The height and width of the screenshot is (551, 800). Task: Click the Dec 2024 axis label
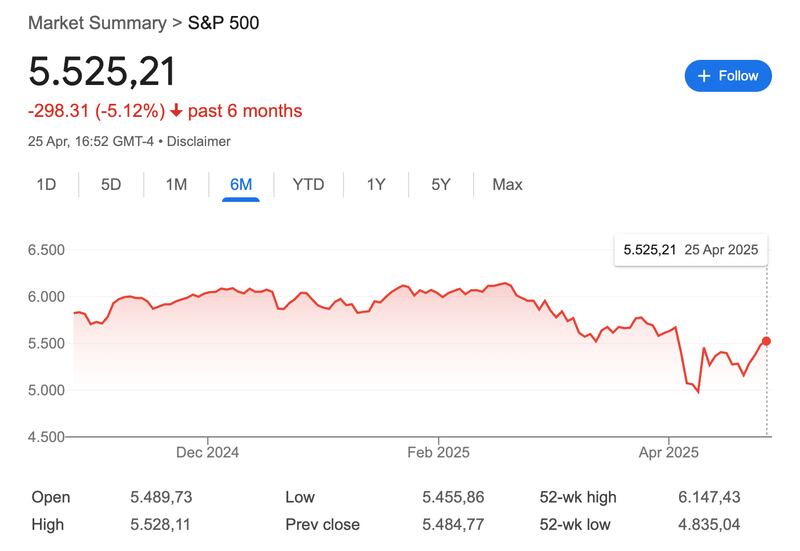coord(207,452)
